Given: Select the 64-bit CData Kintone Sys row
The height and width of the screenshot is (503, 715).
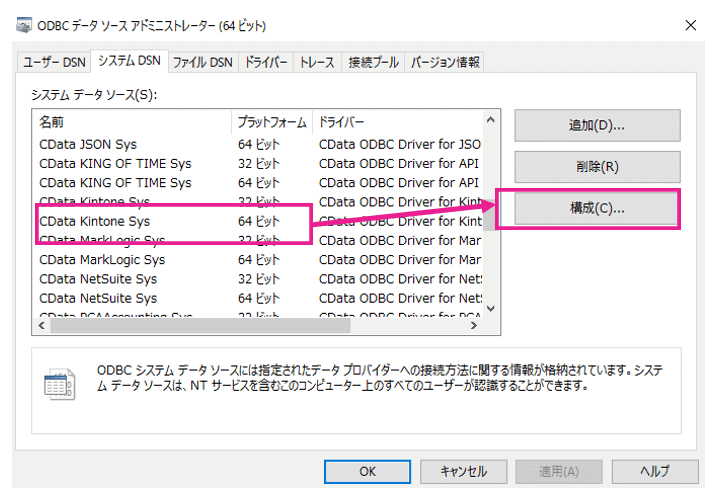Looking at the screenshot, I should pyautogui.click(x=258, y=221).
